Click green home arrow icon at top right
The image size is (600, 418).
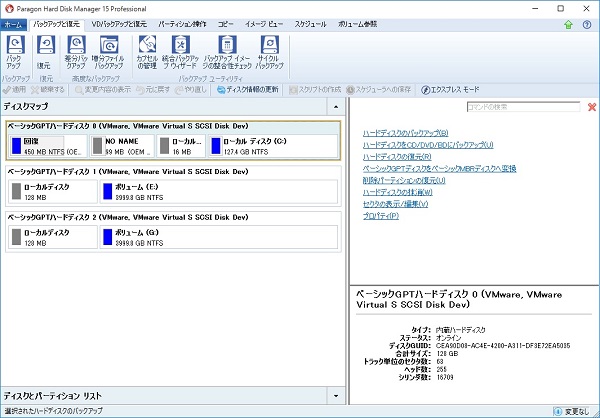(x=568, y=25)
